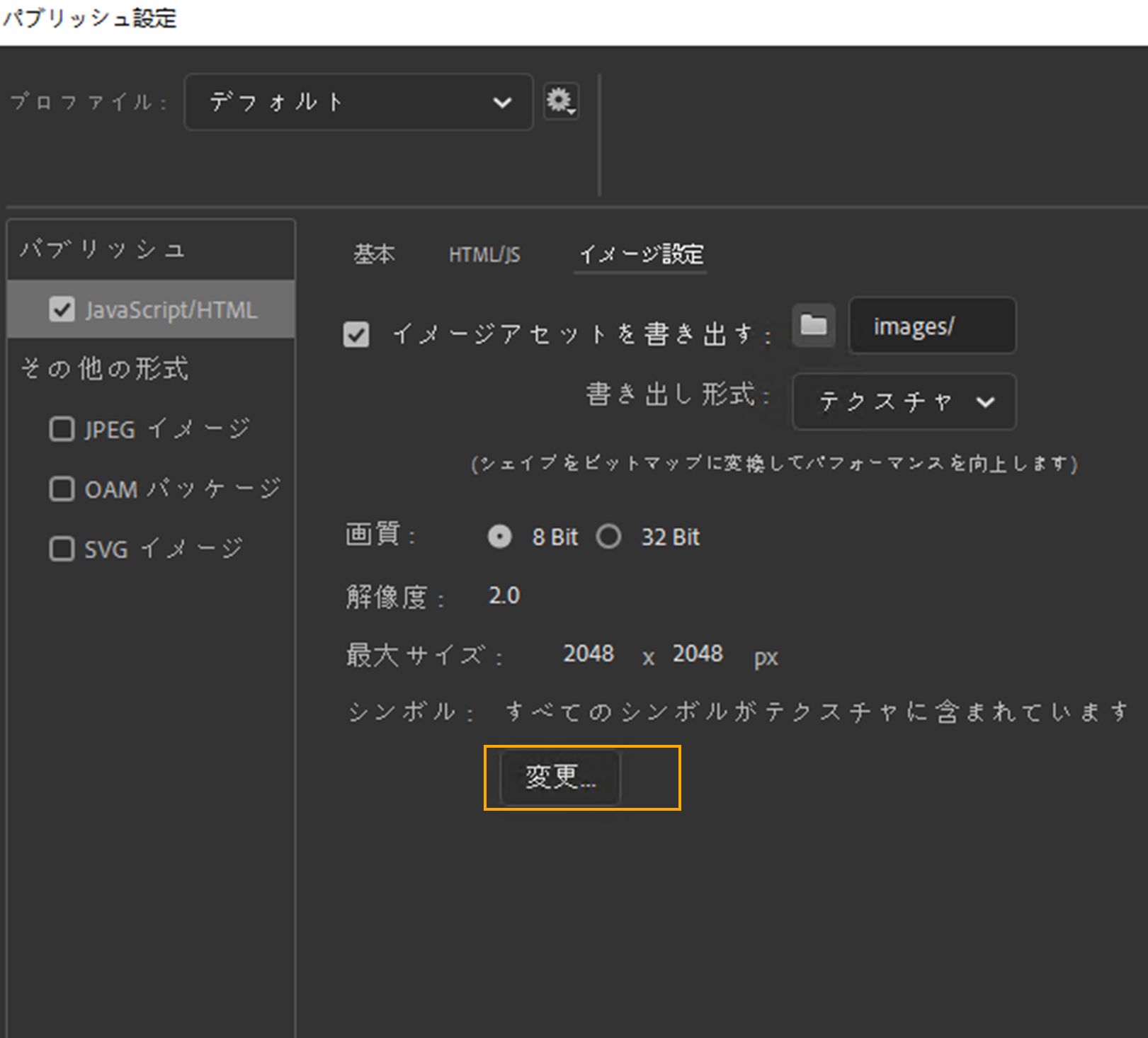This screenshot has height=1038, width=1148.
Task: Open the イメージ設定 tab
Action: pyautogui.click(x=641, y=254)
